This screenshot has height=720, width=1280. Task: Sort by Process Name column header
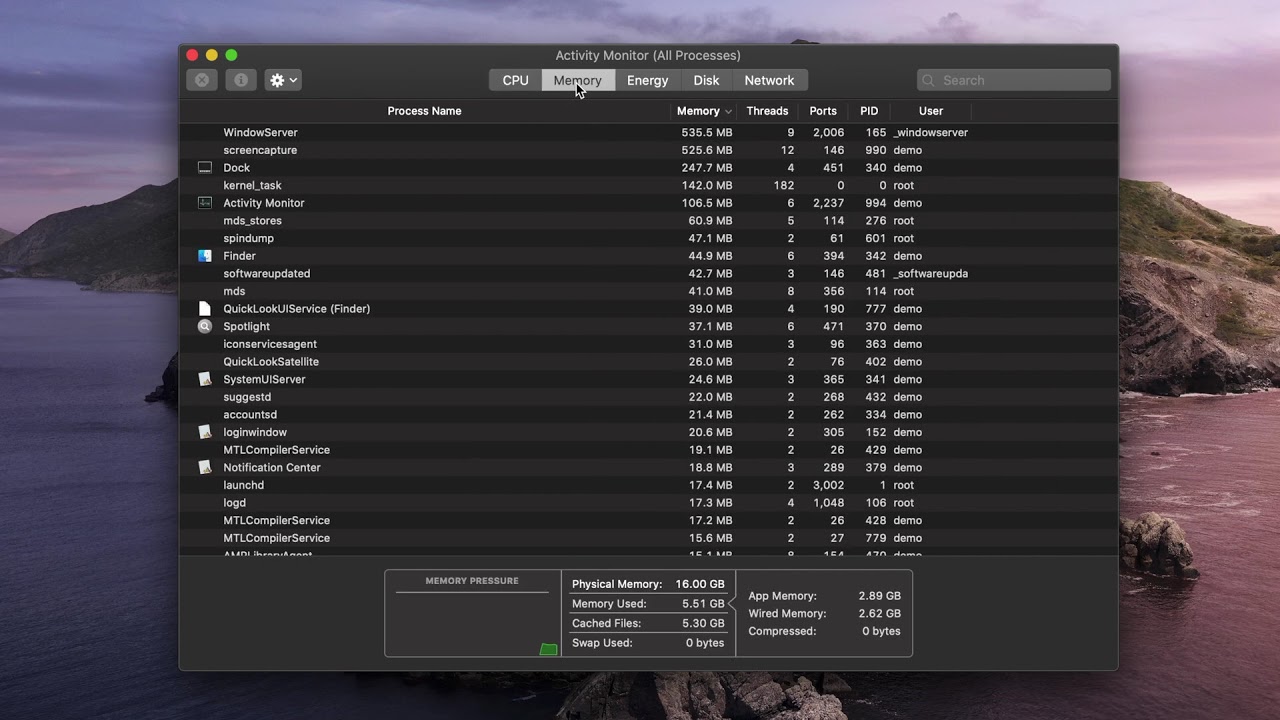(x=424, y=111)
